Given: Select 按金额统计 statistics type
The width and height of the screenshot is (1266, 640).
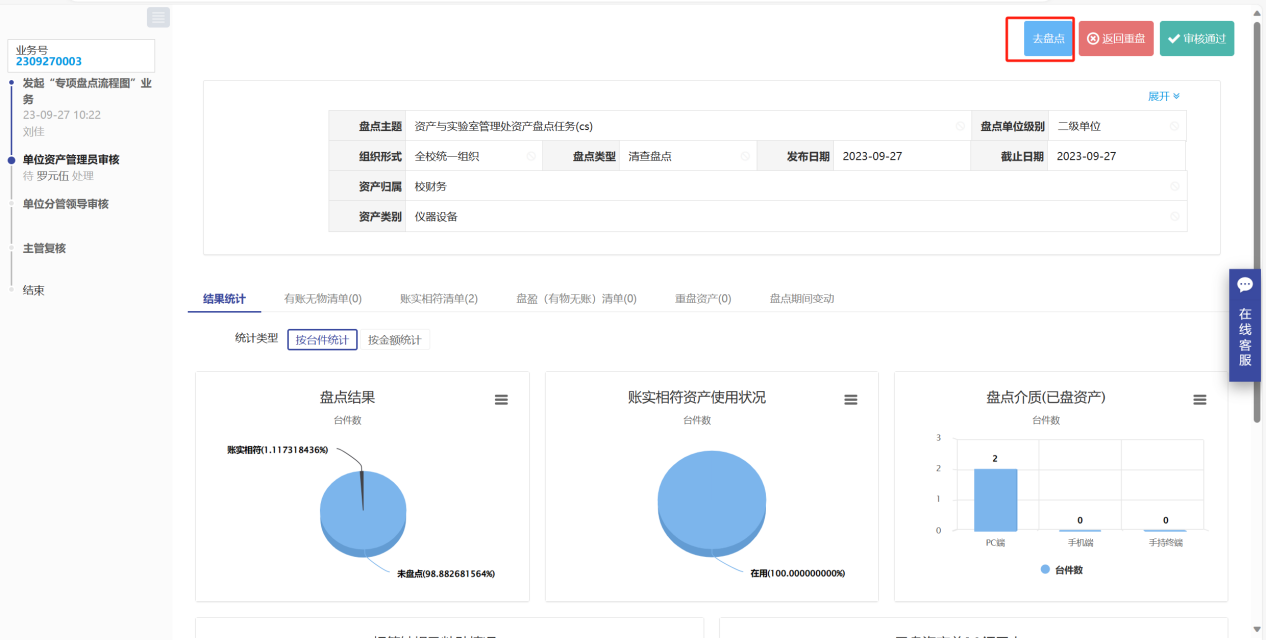Looking at the screenshot, I should tap(395, 340).
